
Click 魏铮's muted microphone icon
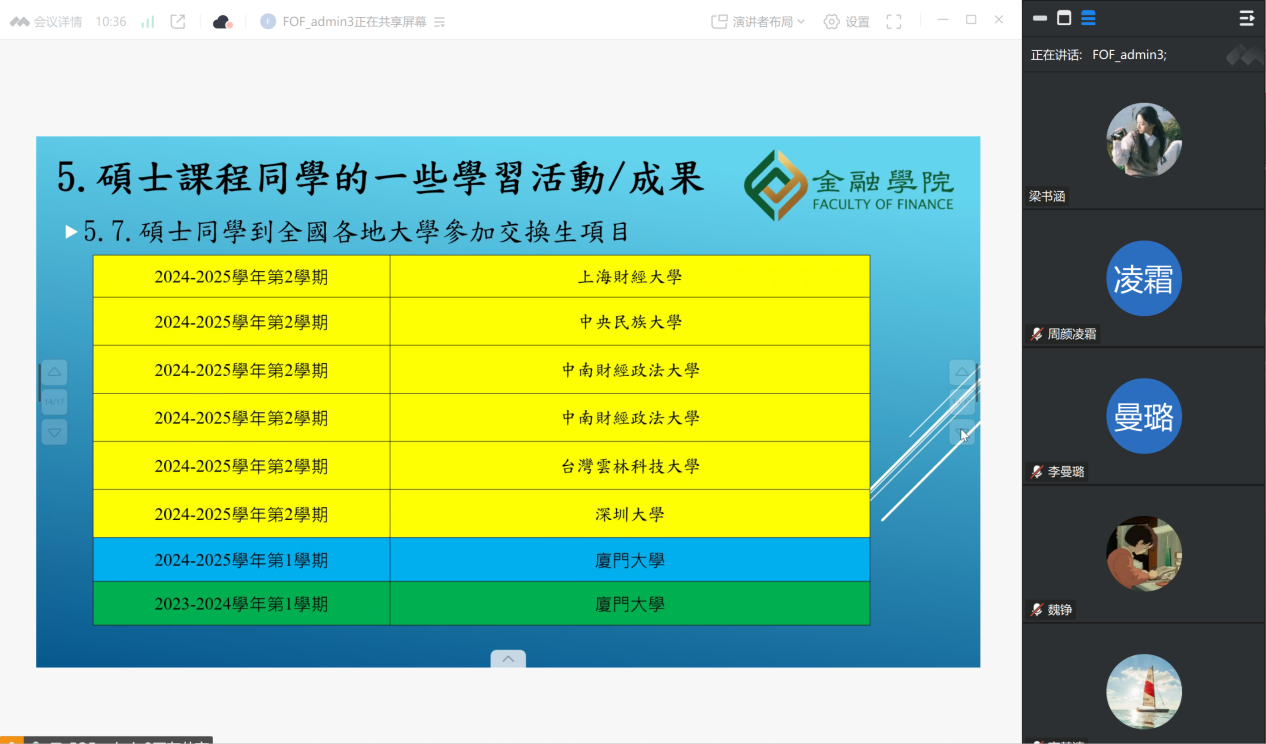(x=1037, y=610)
